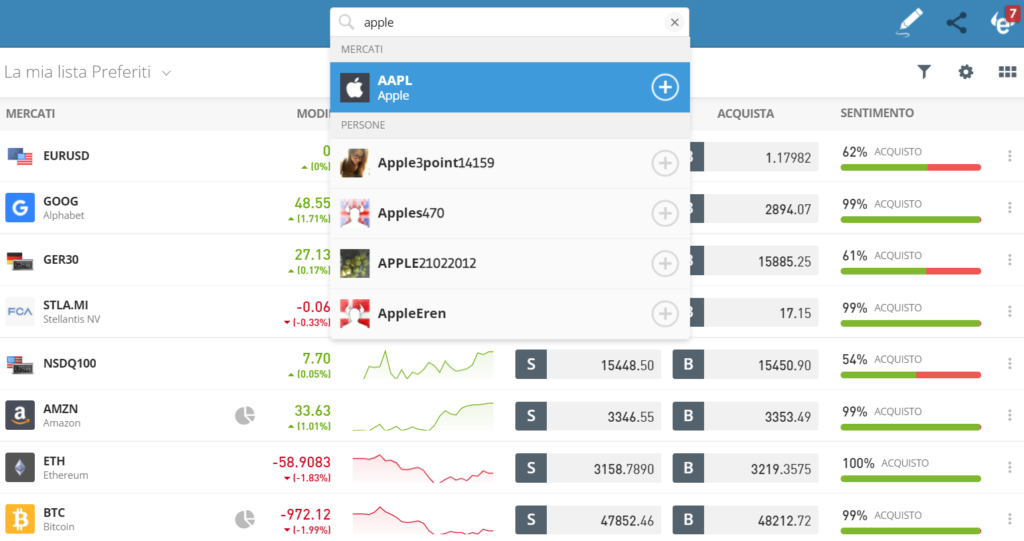Screen dimensions: 1024x541
Task: Click the Ethereum logo icon
Action: [20, 468]
